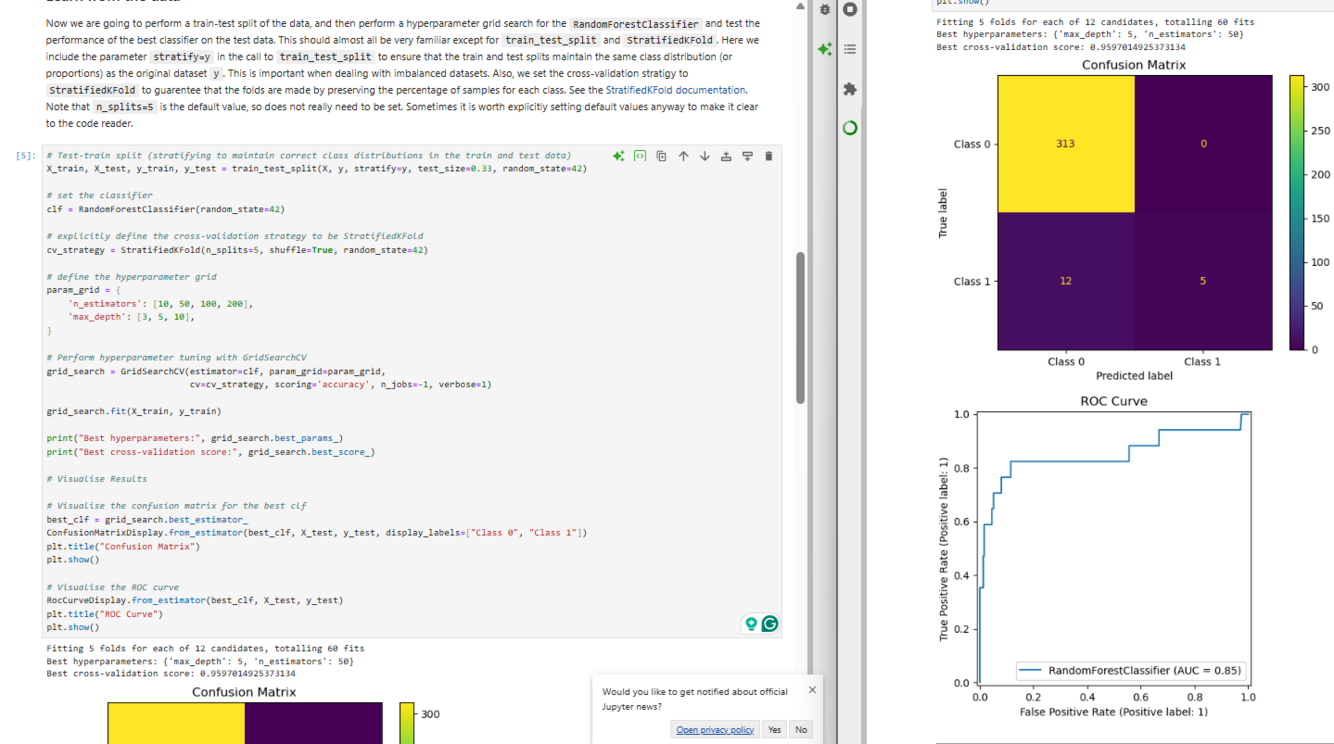This screenshot has height=744, width=1334.
Task: Click the inline code n_splits=5 in markdown
Action: pos(125,107)
